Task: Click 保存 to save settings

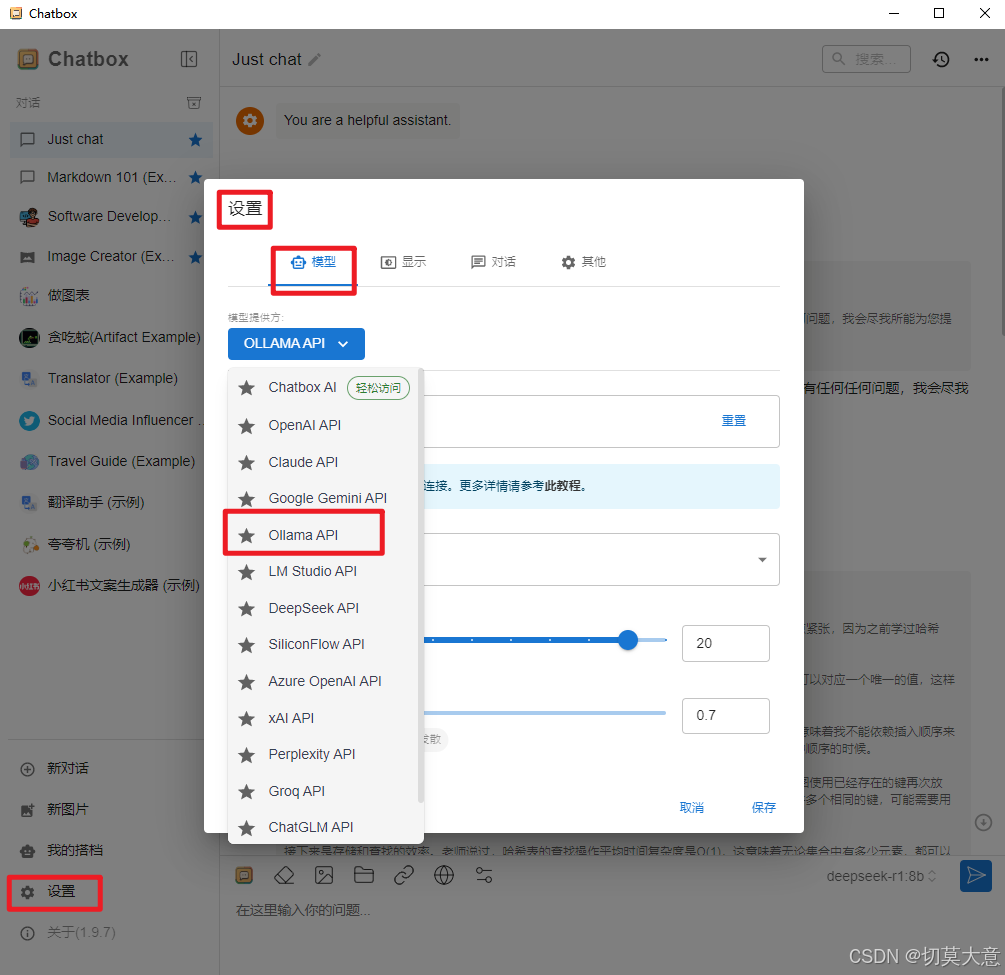Action: [763, 808]
